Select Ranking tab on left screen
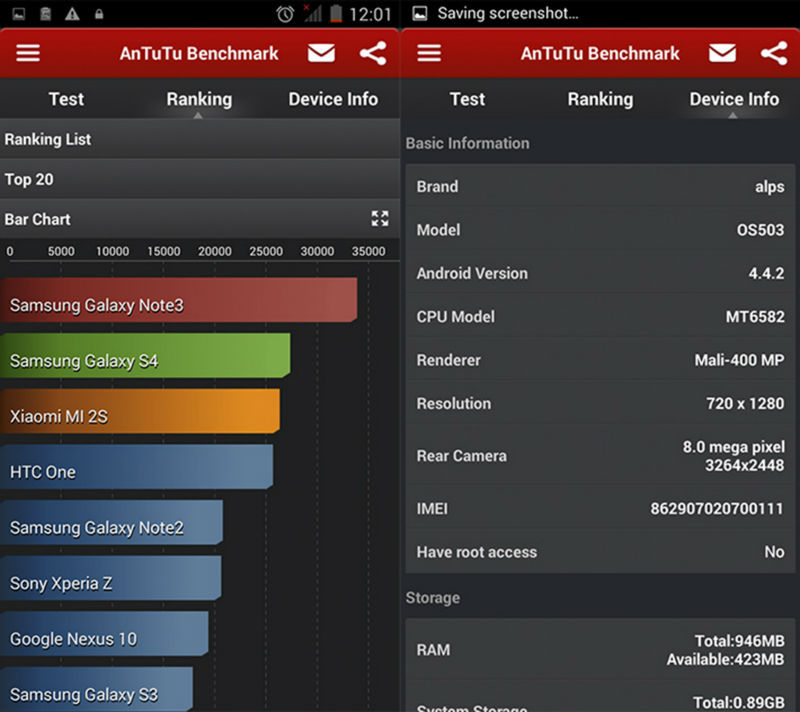The width and height of the screenshot is (800, 712). click(x=199, y=99)
